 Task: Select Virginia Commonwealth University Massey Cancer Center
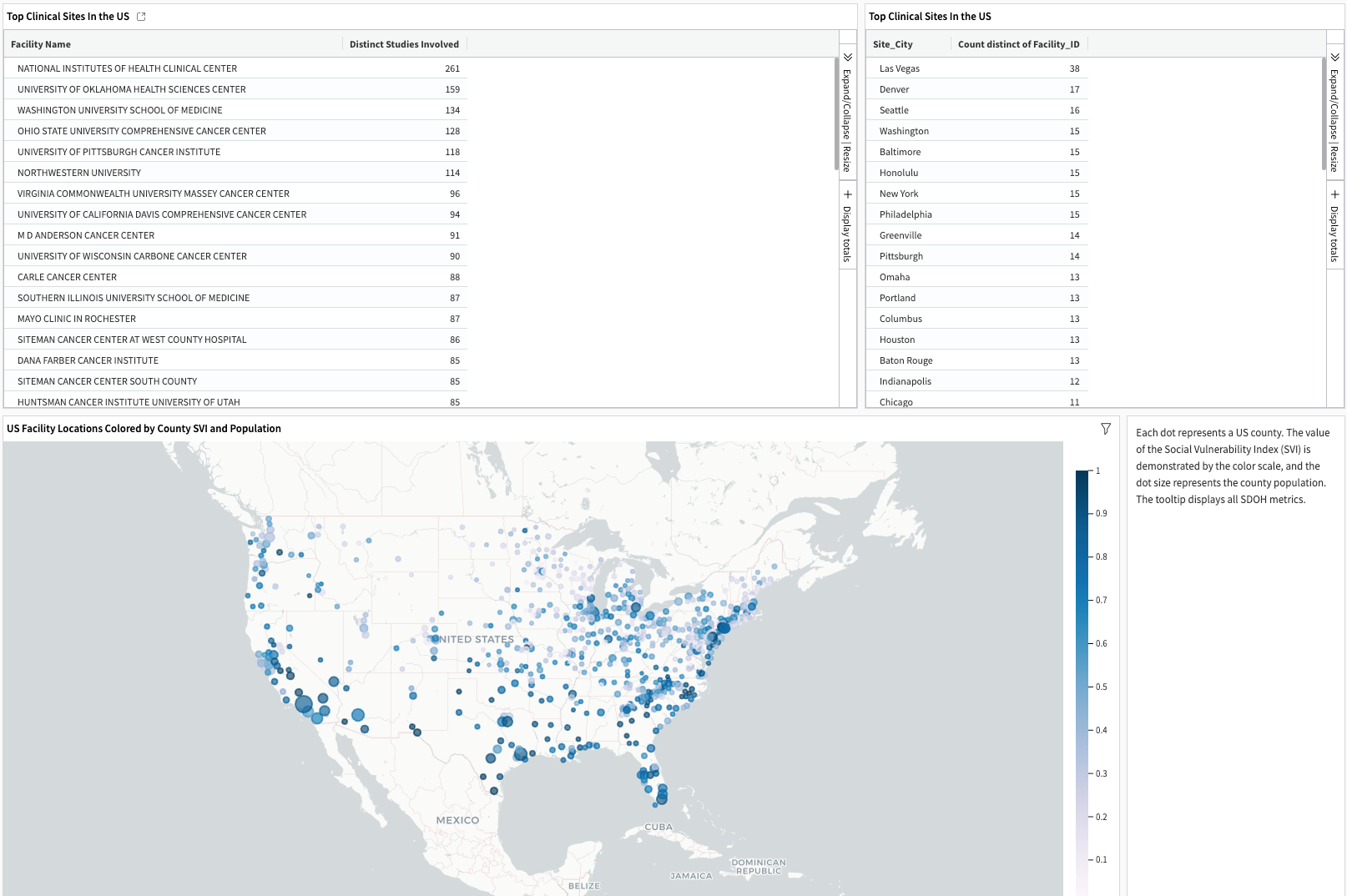coord(235,194)
